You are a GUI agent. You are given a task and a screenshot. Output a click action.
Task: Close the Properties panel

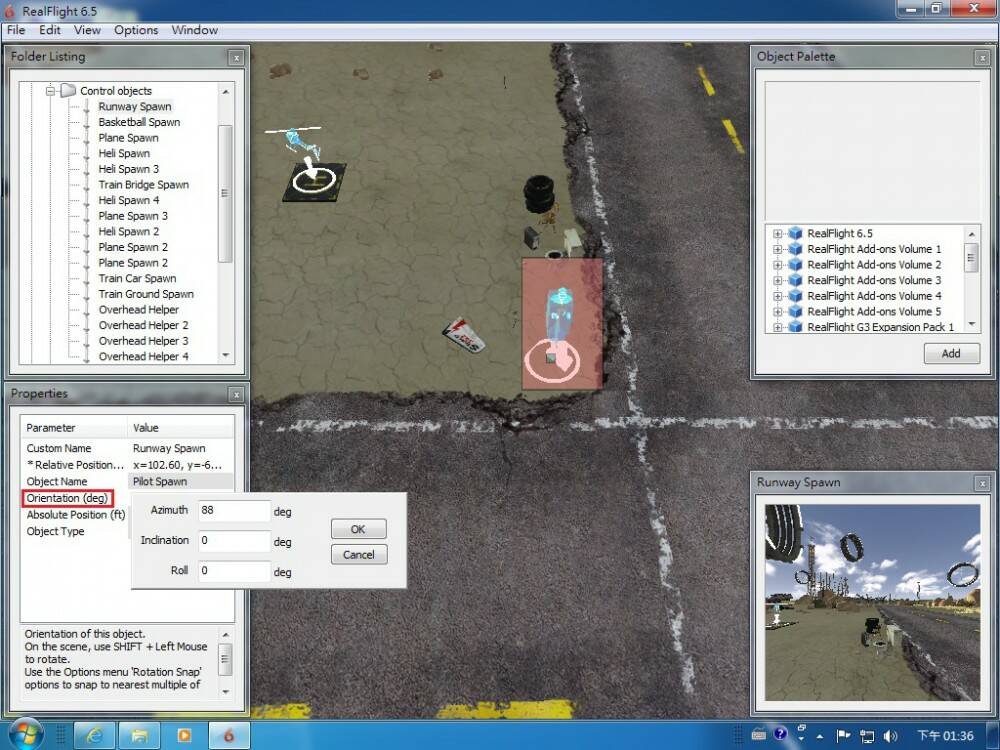pos(236,395)
